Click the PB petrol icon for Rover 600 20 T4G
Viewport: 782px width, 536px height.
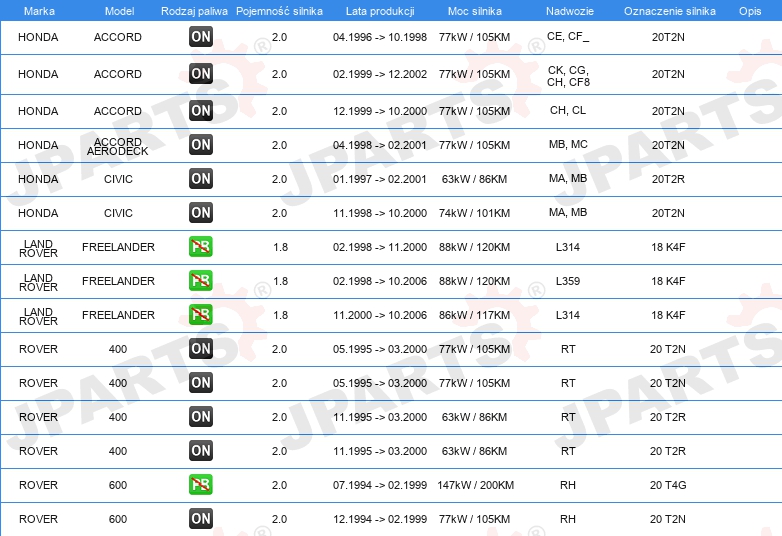(201, 484)
